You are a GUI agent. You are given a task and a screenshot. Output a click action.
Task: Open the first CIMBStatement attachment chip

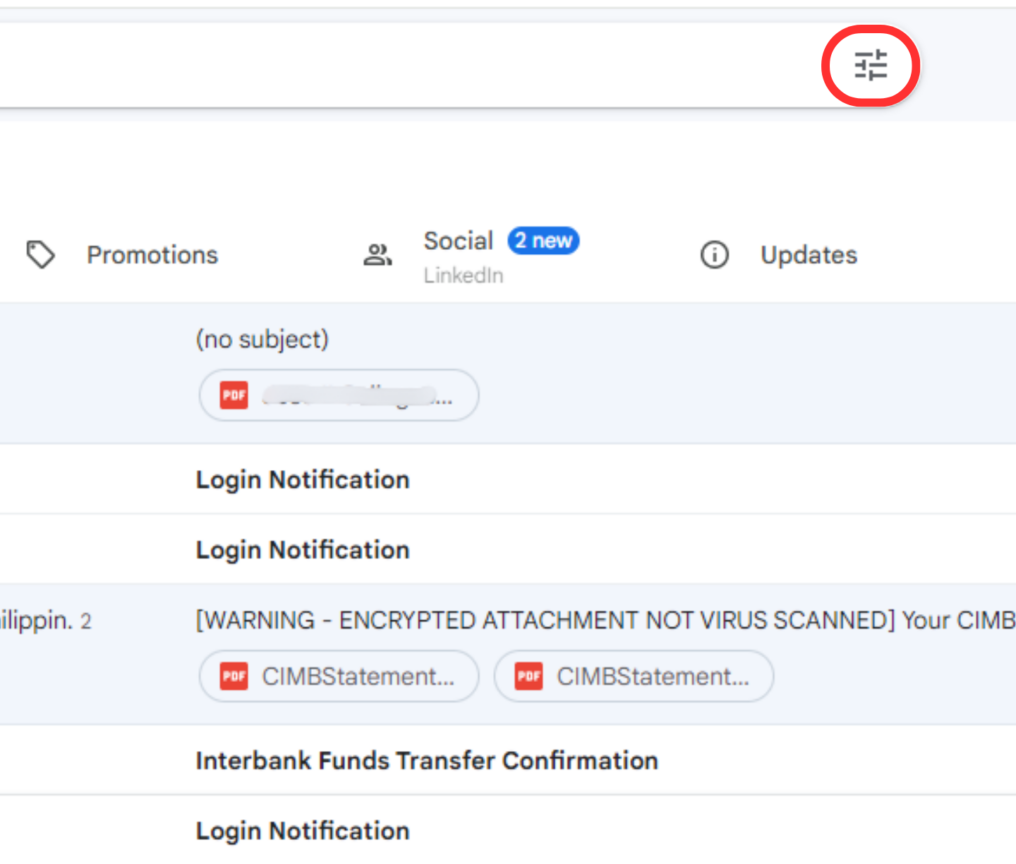point(338,675)
